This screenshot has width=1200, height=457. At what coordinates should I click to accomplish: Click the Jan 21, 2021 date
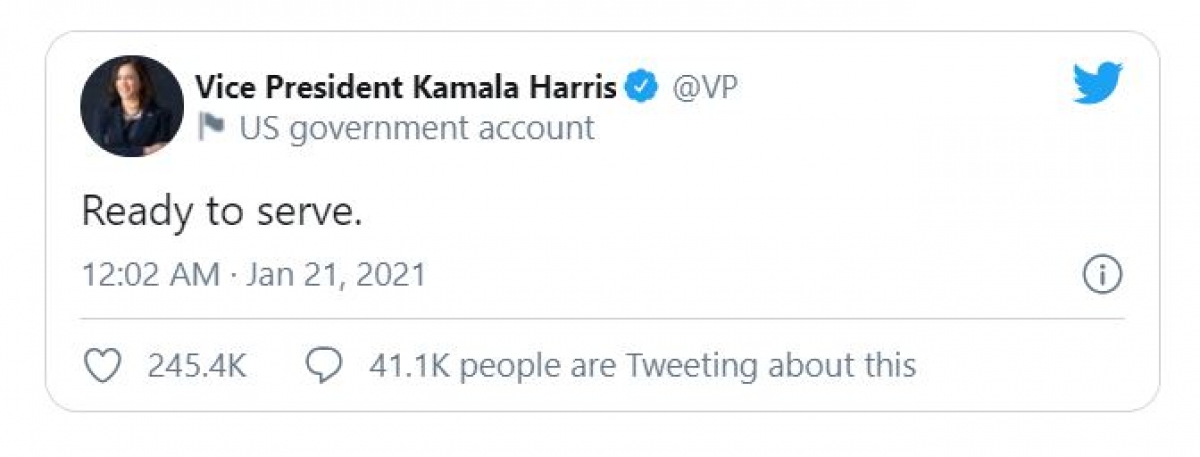[x=336, y=274]
